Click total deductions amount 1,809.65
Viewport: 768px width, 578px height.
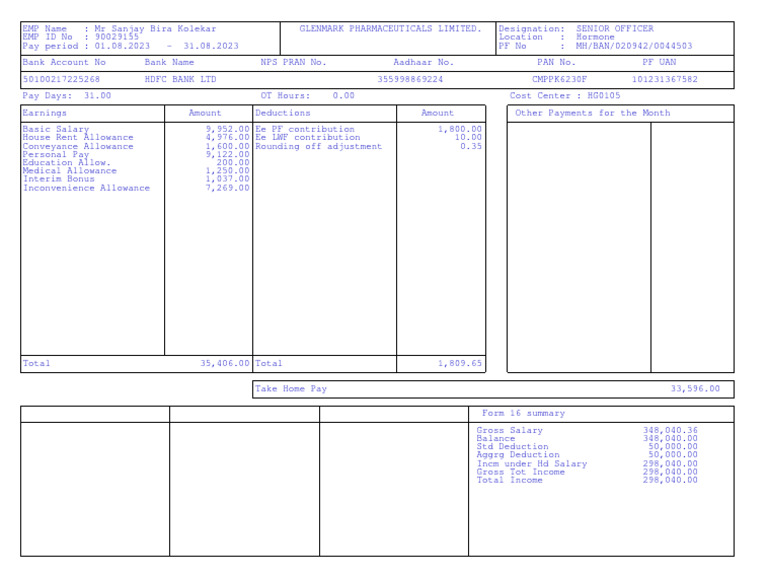pyautogui.click(x=460, y=363)
